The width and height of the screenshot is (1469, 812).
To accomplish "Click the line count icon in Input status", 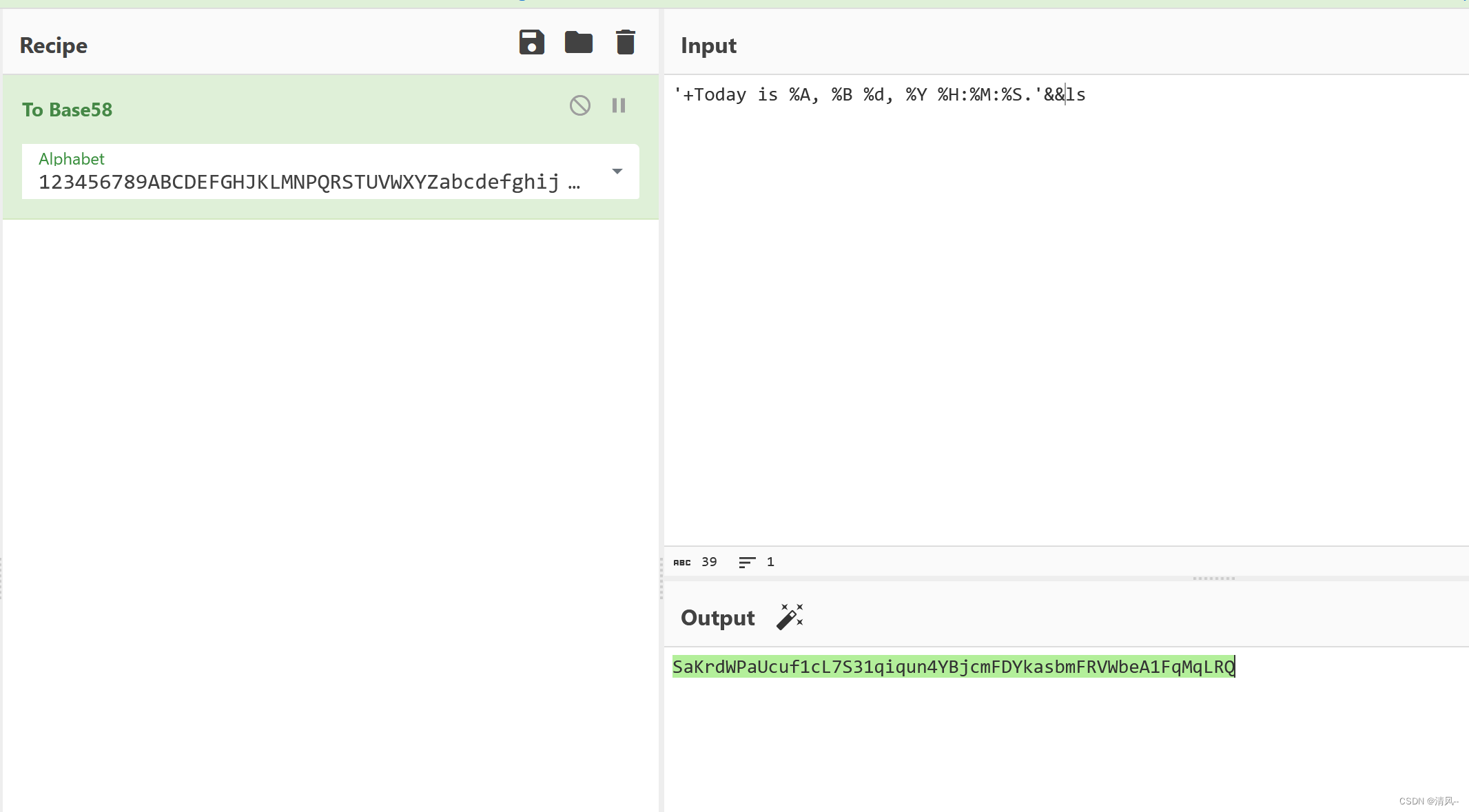I will click(x=747, y=562).
